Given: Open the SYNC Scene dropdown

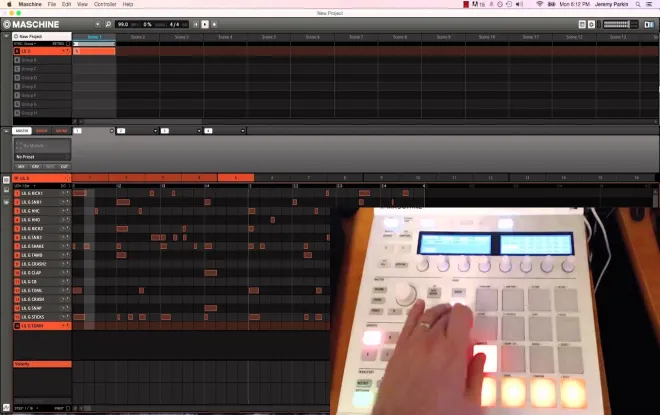Looking at the screenshot, I should coord(25,44).
